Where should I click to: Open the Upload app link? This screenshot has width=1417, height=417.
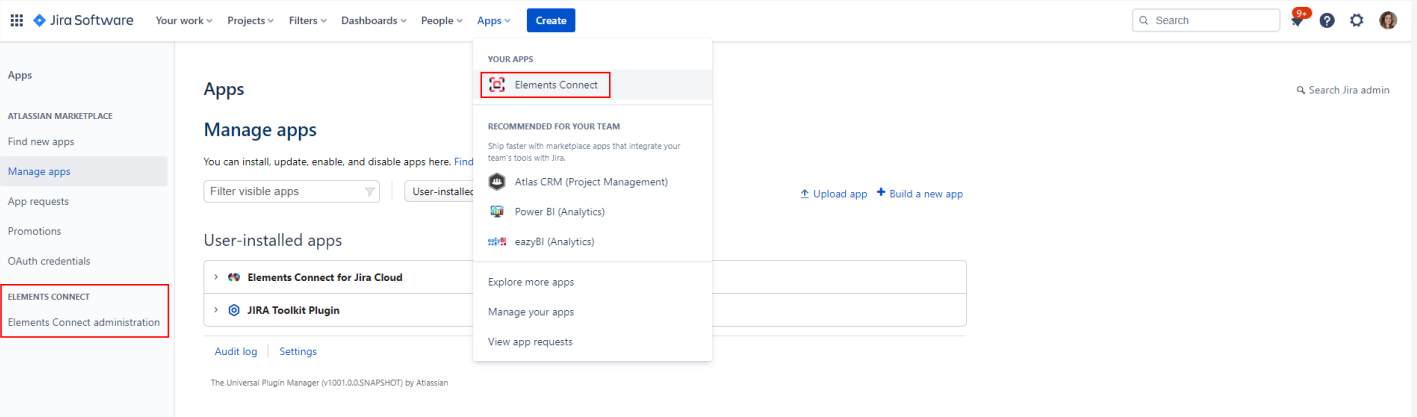833,194
